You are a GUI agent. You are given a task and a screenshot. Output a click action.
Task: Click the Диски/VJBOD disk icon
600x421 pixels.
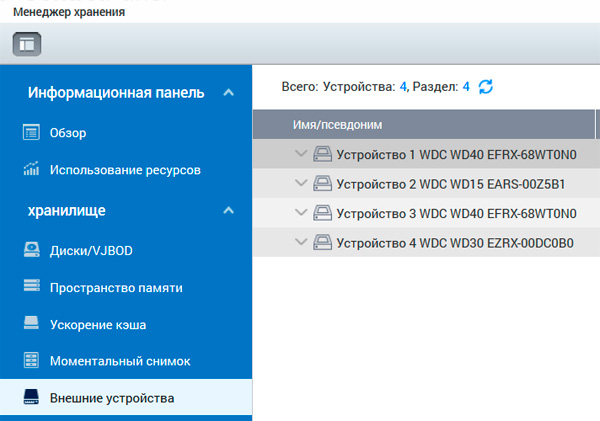[x=31, y=250]
